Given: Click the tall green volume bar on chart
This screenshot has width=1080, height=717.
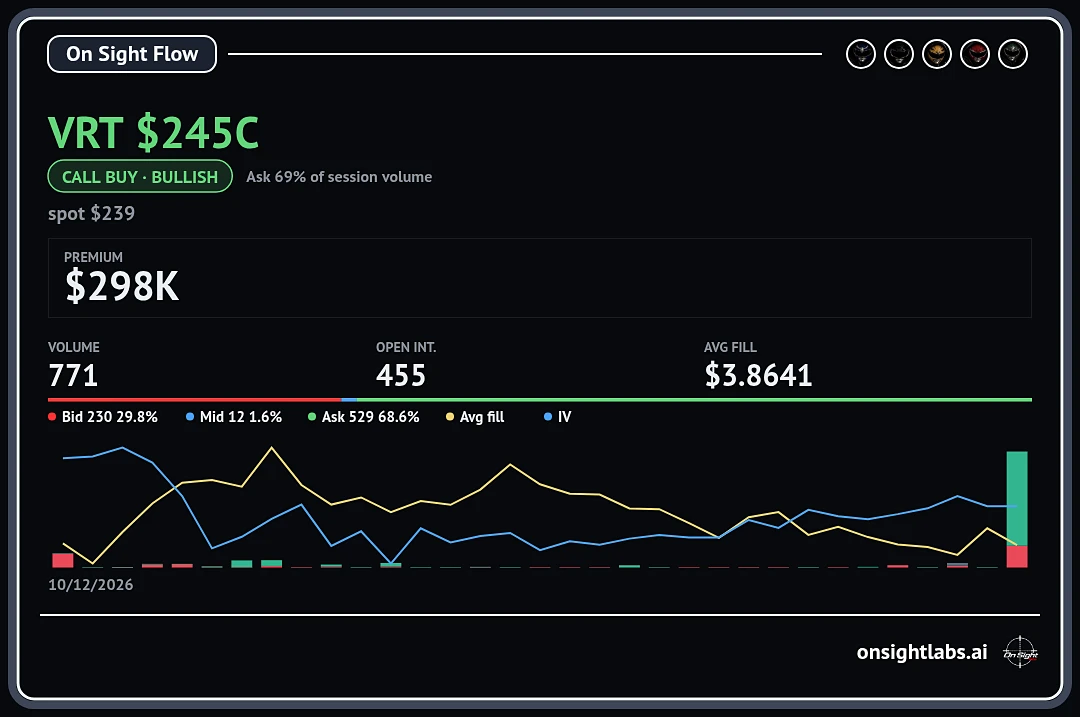Looking at the screenshot, I should [1017, 499].
